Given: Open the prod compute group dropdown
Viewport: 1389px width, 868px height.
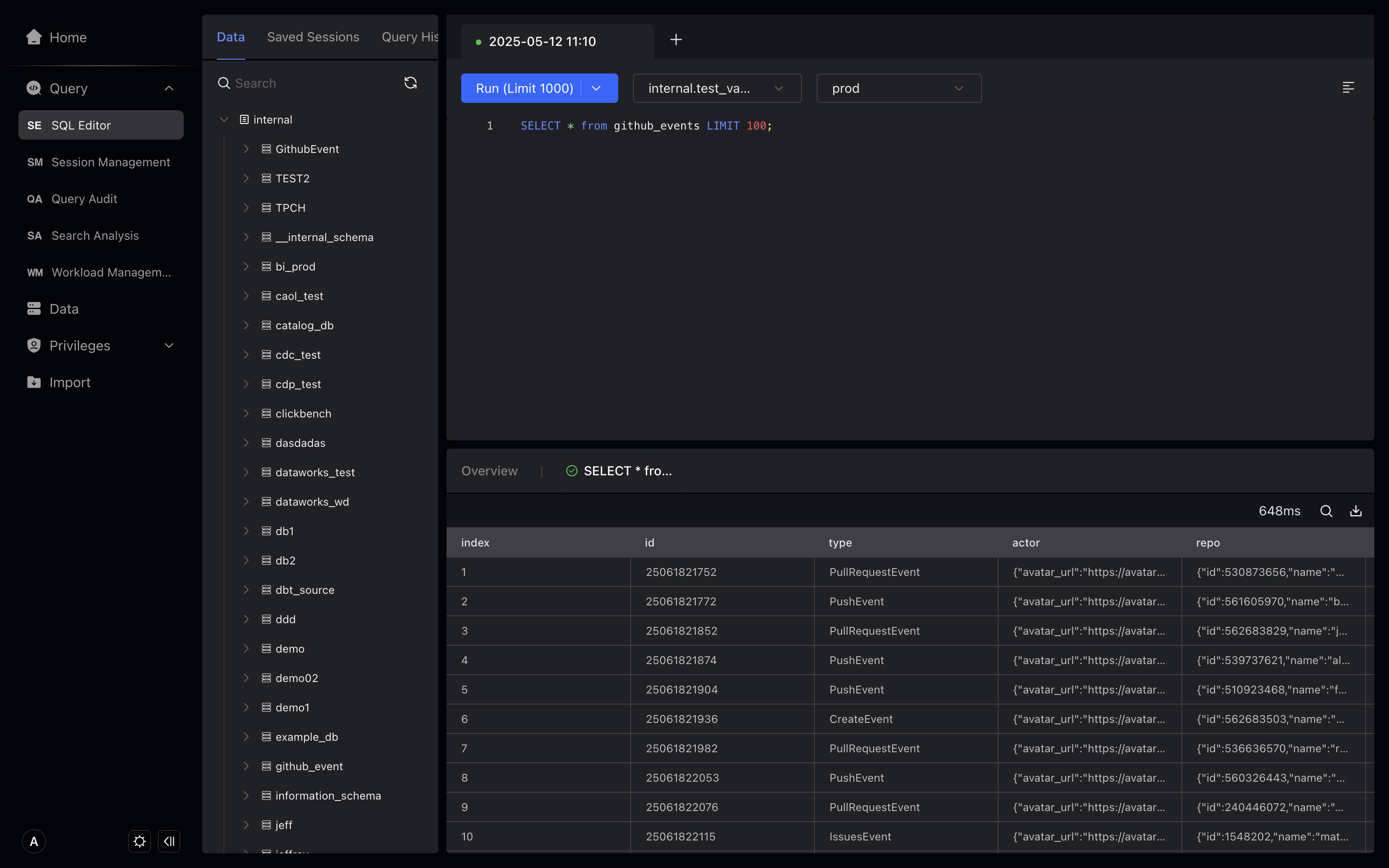Looking at the screenshot, I should click(x=899, y=88).
